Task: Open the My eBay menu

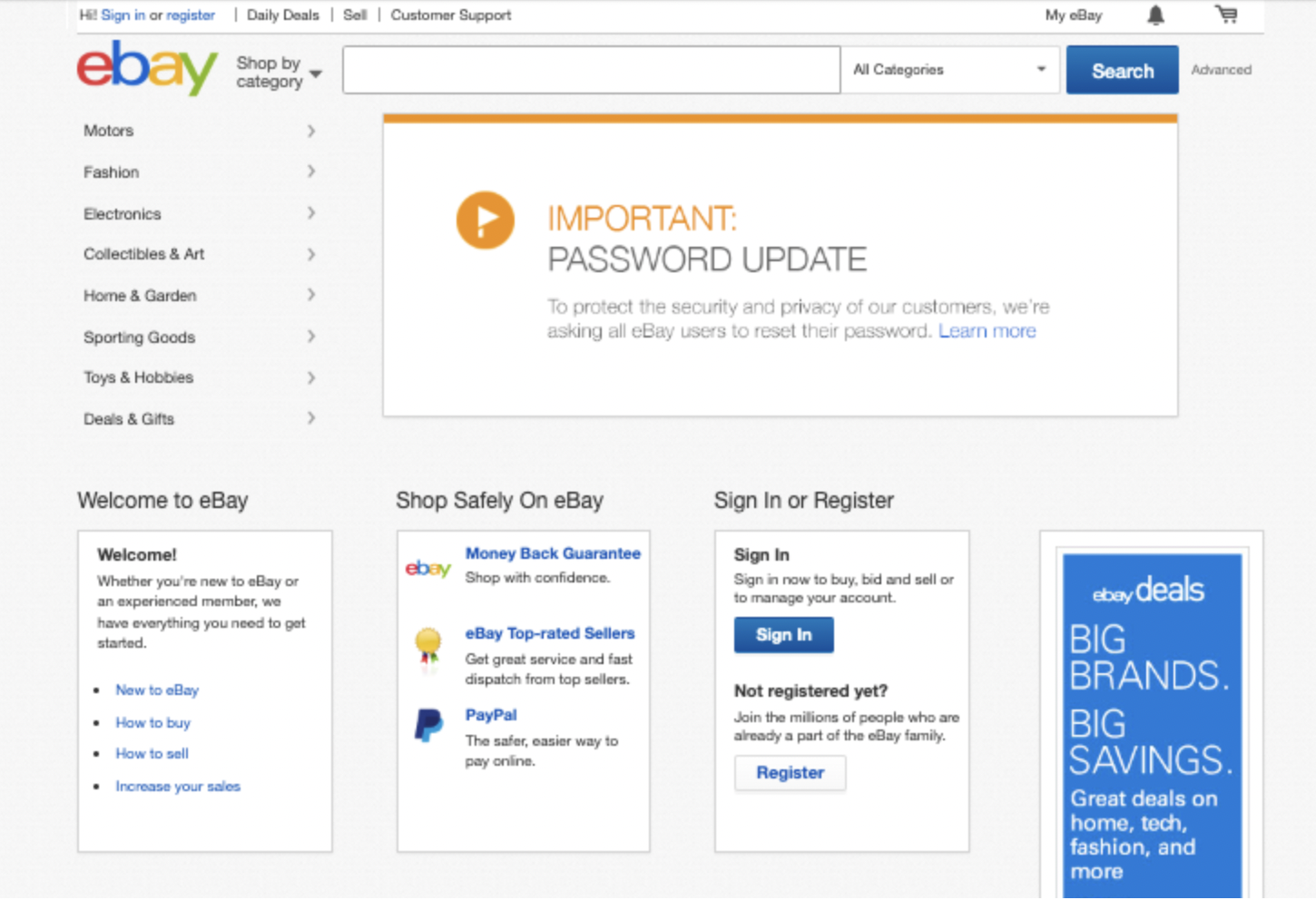Action: click(1074, 15)
